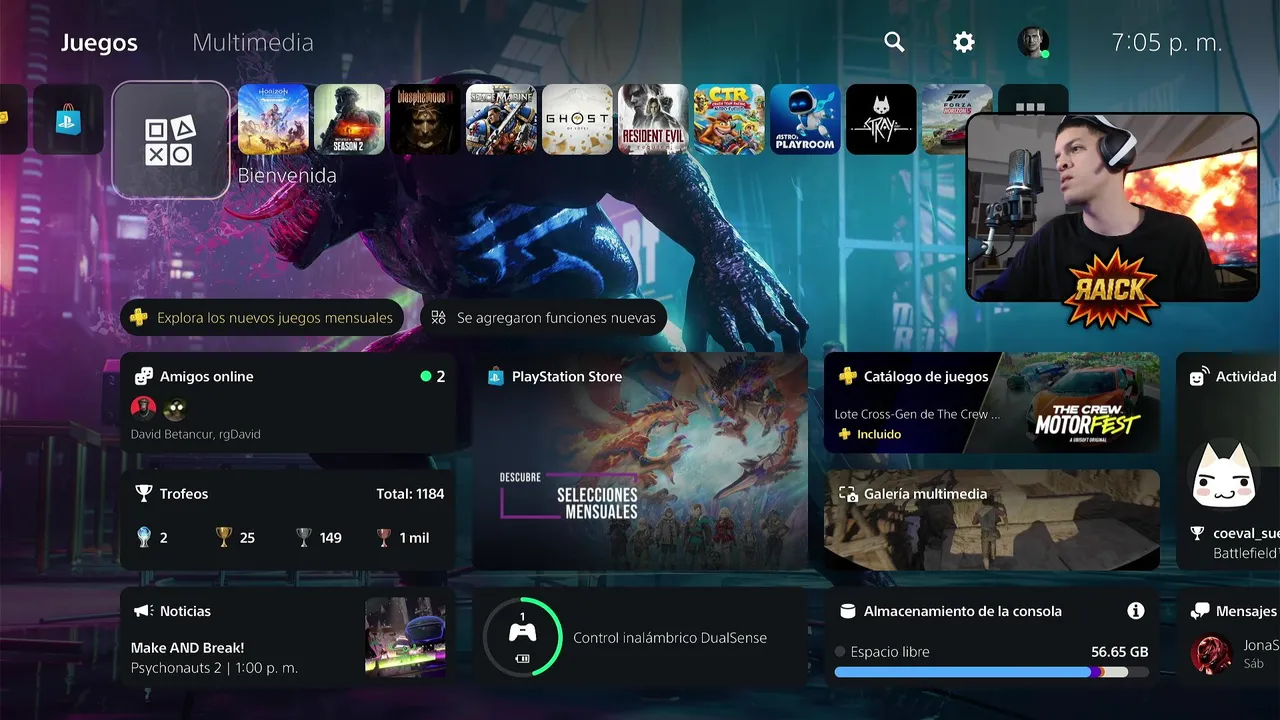Viewport: 1280px width, 720px height.
Task: Select the platinum trophy icon showing 2
Action: click(144, 538)
